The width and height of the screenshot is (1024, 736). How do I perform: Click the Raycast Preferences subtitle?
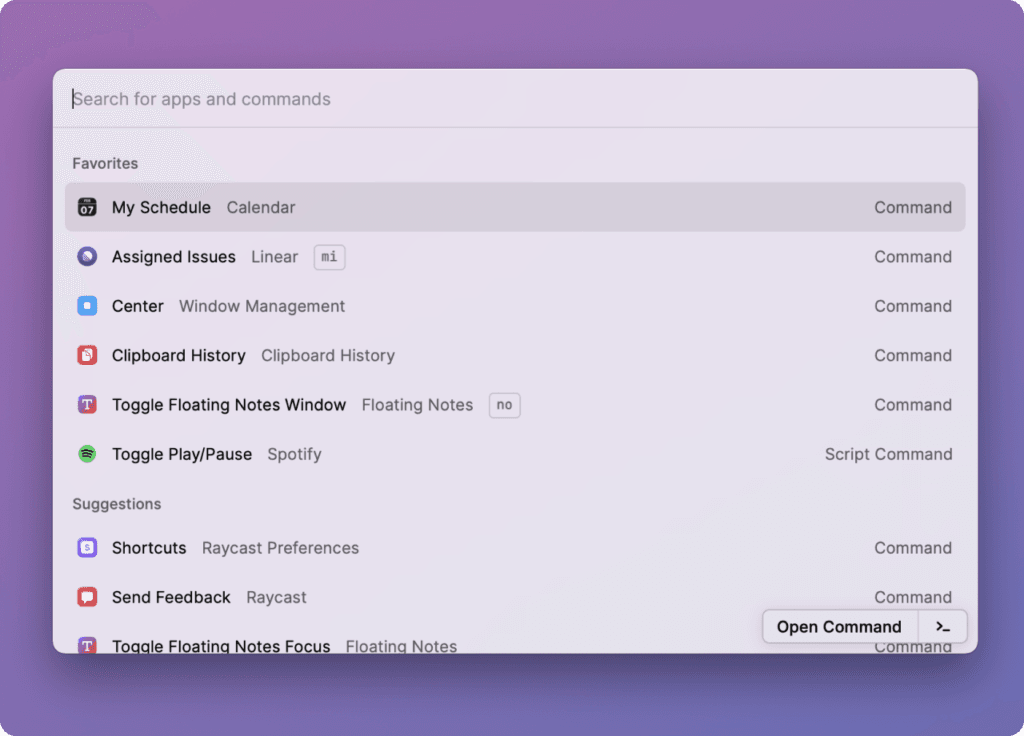(x=280, y=547)
